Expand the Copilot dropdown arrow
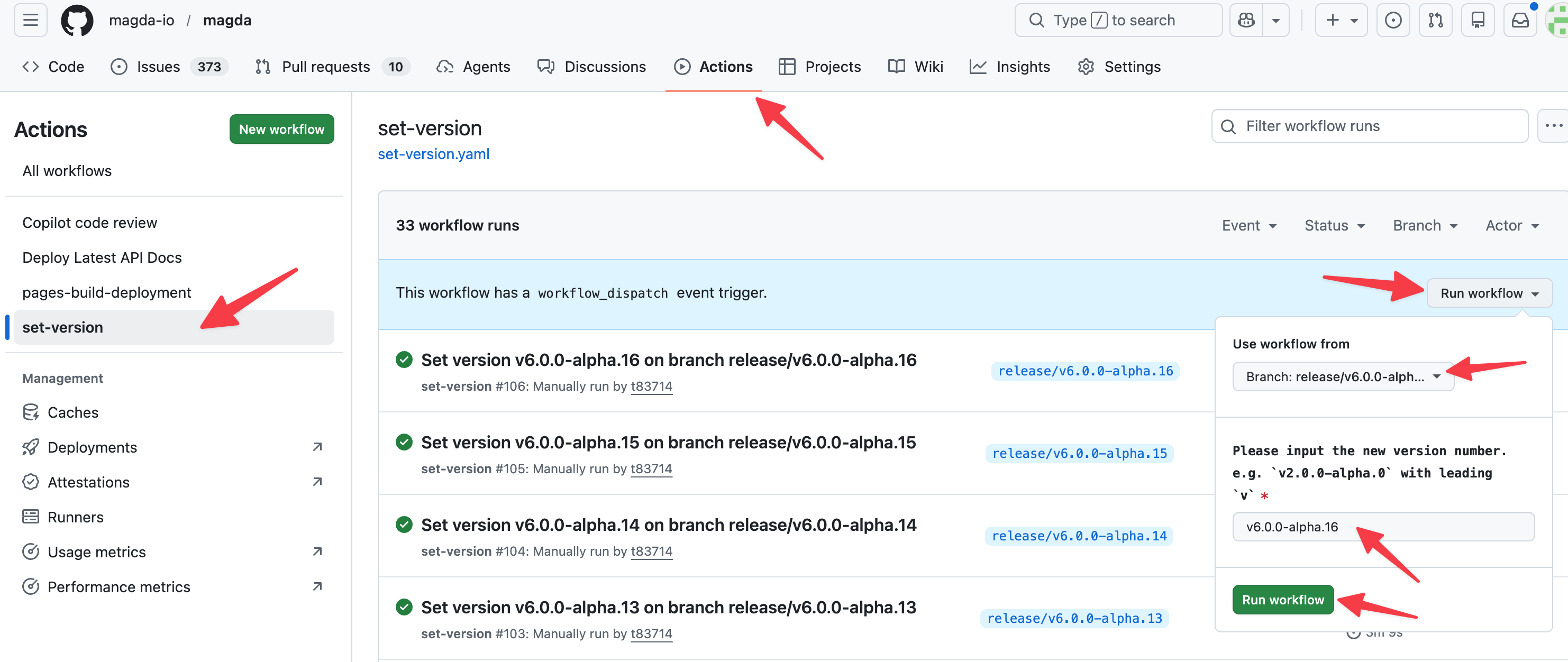Image resolution: width=1568 pixels, height=662 pixels. (x=1276, y=20)
